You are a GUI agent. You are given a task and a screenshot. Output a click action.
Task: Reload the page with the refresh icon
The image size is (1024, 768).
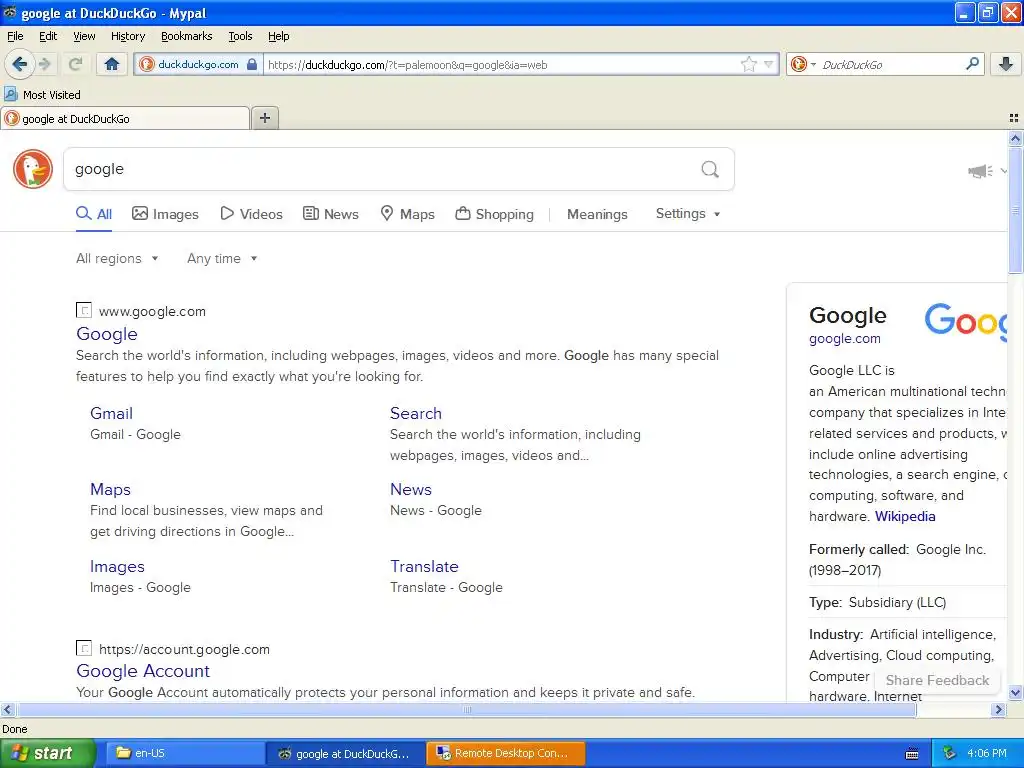tap(75, 64)
